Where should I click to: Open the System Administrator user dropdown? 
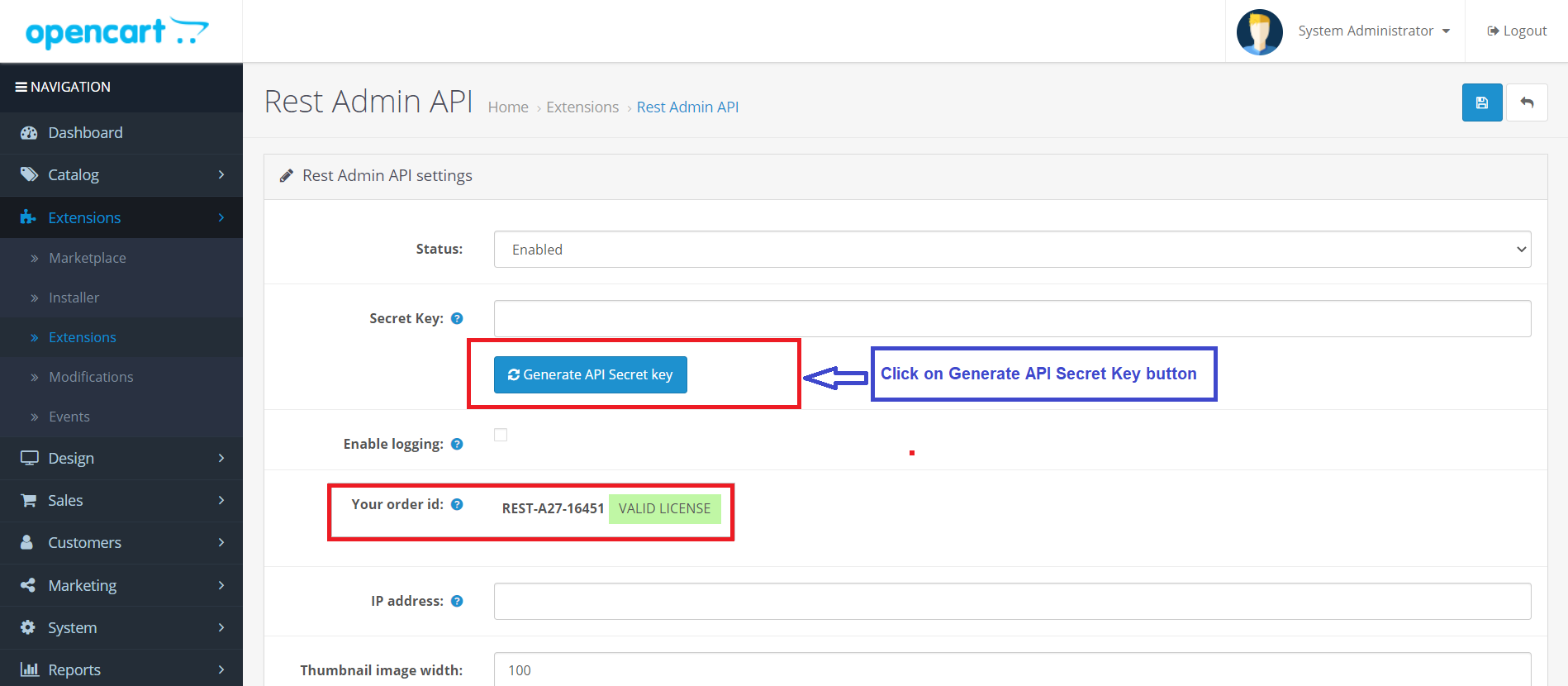[1374, 31]
